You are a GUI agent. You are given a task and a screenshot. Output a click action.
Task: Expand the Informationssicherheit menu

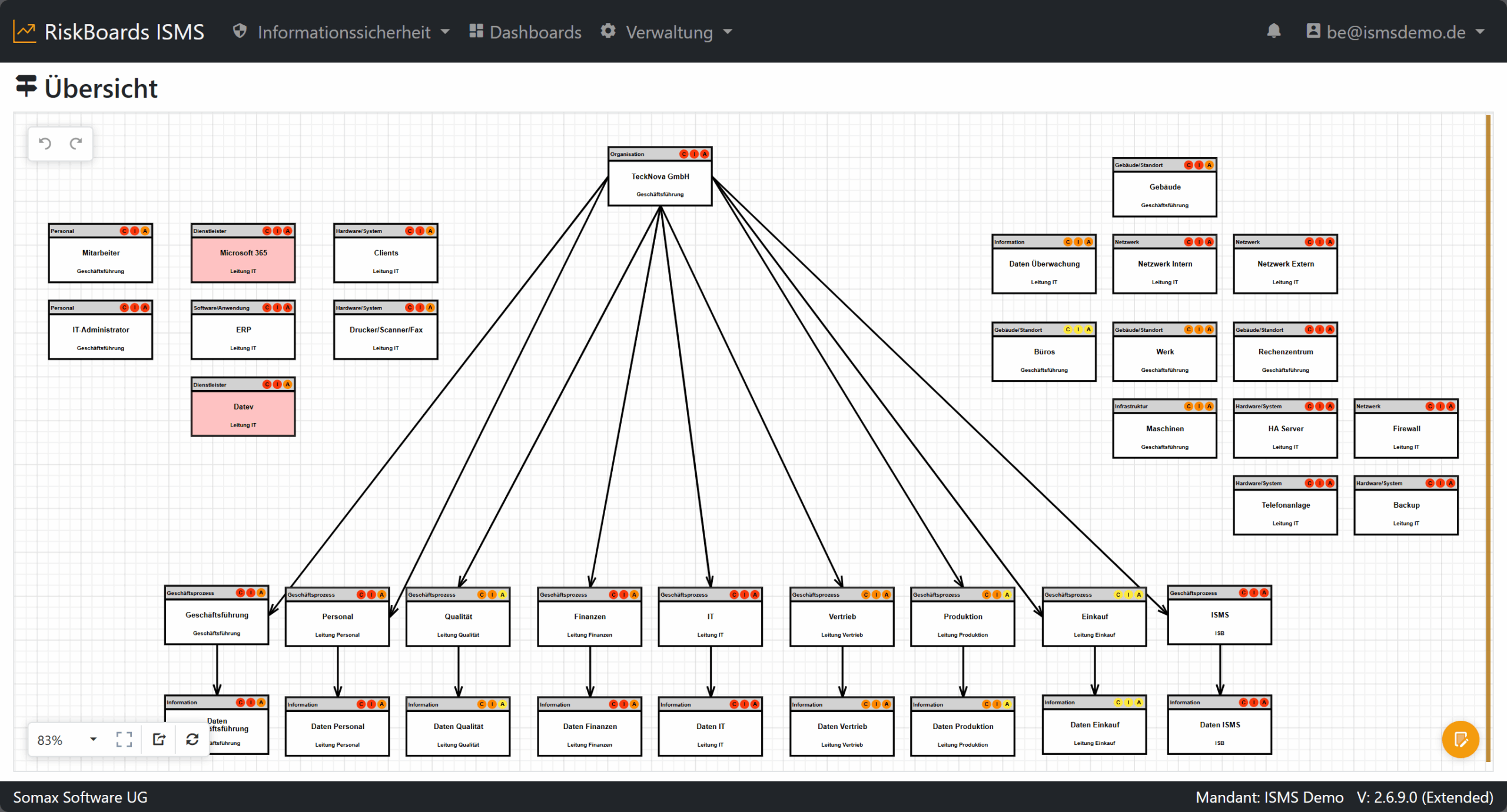[341, 32]
